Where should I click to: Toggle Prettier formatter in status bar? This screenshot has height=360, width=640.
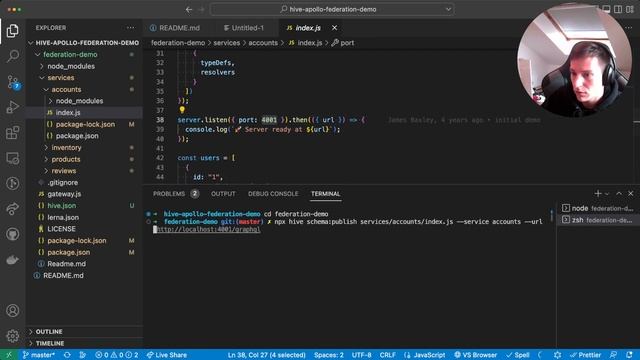(x=586, y=355)
